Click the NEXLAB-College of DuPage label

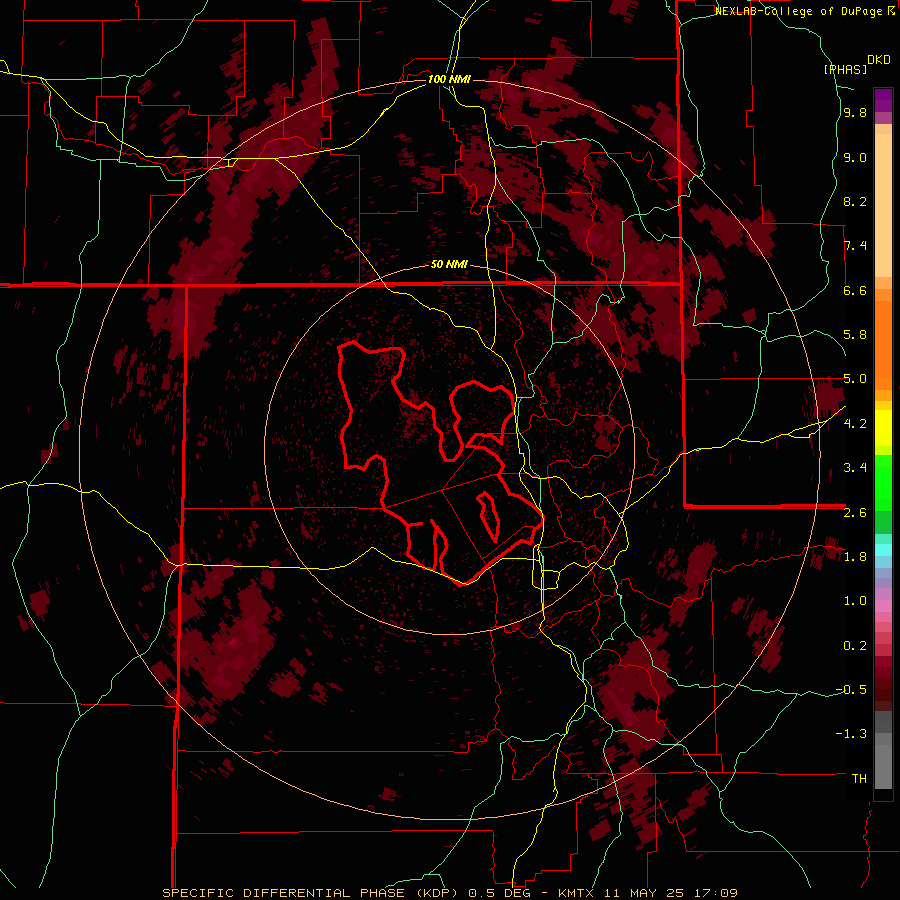[x=799, y=11]
